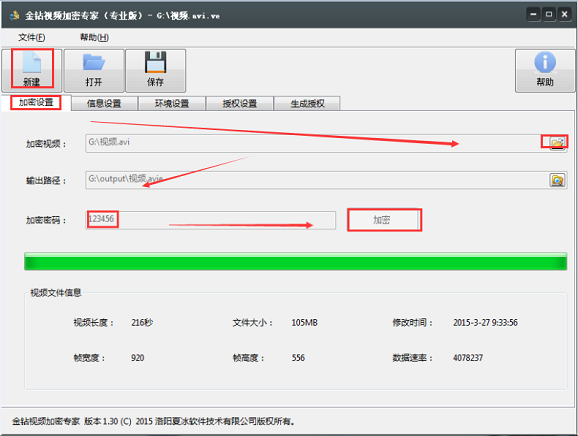Viewport: 578px width, 436px height.
Task: Open the 帮助(H) menu
Action: click(x=94, y=37)
